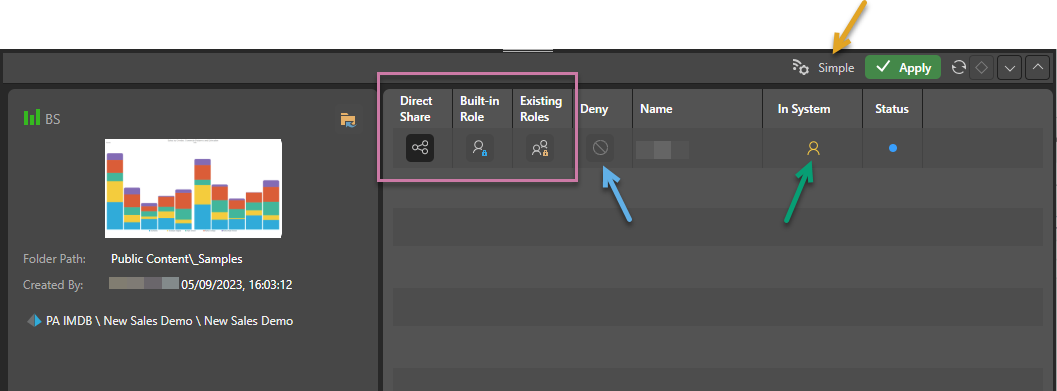Viewport: 1057px width, 391px height.
Task: Click the blue Status dot
Action: pos(893,148)
